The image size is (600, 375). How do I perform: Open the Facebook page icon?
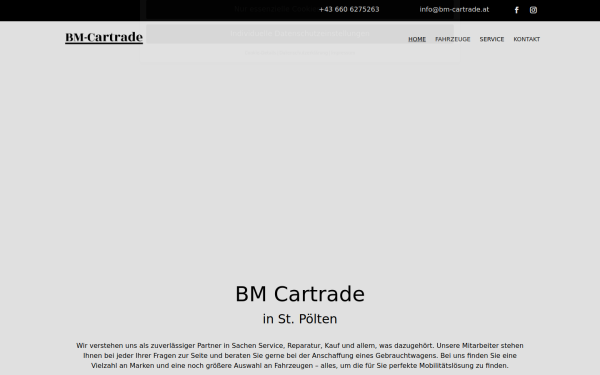click(516, 10)
